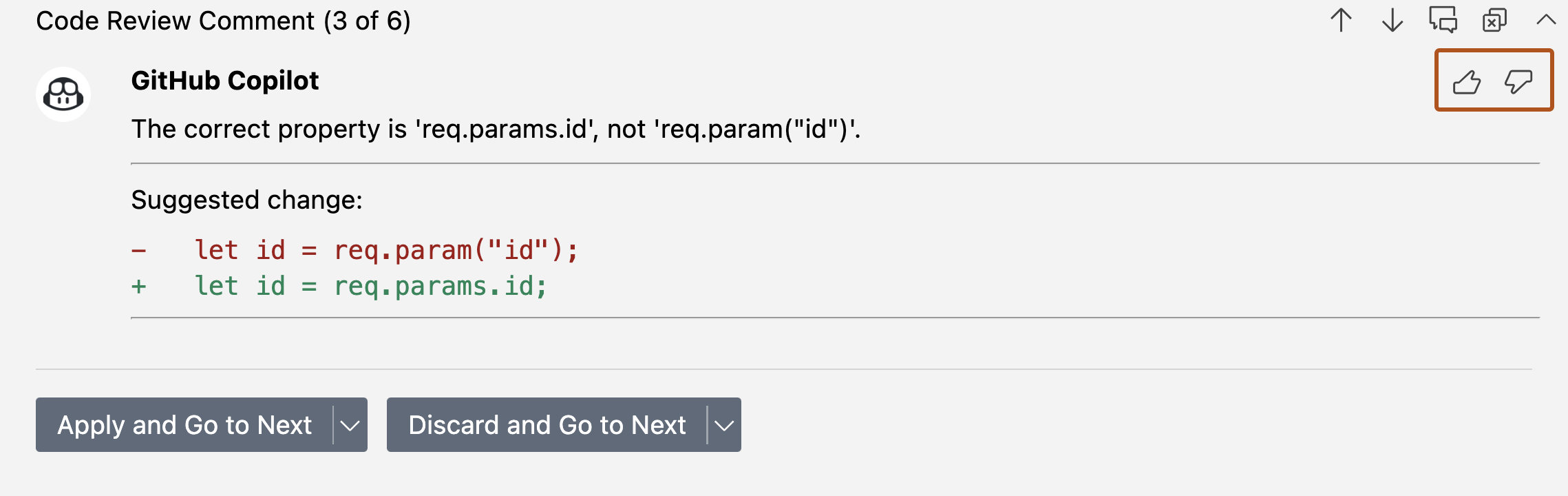Rate the suggestion with thumbs down
The height and width of the screenshot is (496, 1568).
click(1519, 81)
